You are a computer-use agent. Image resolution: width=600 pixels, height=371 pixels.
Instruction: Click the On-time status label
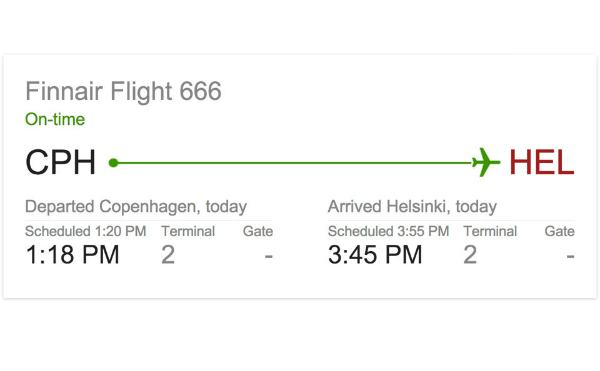55,119
